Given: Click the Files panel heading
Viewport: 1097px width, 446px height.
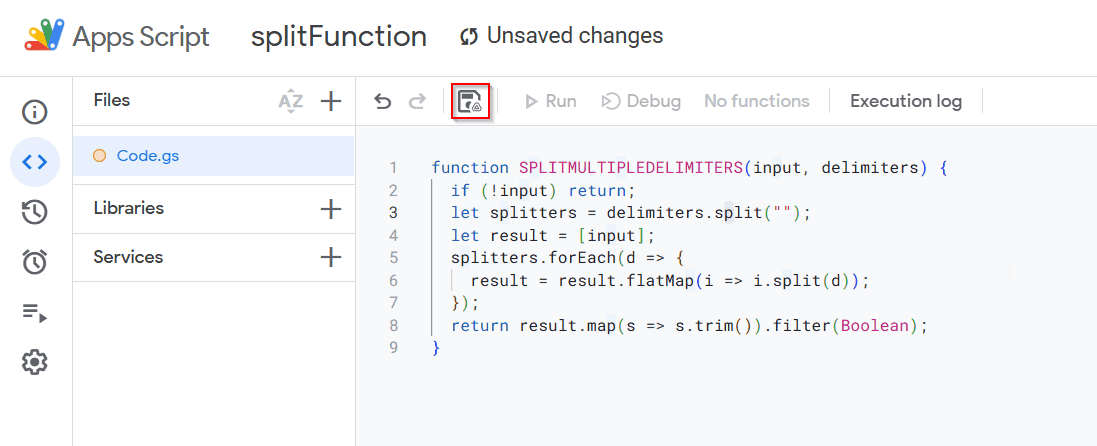Looking at the screenshot, I should 112,101.
